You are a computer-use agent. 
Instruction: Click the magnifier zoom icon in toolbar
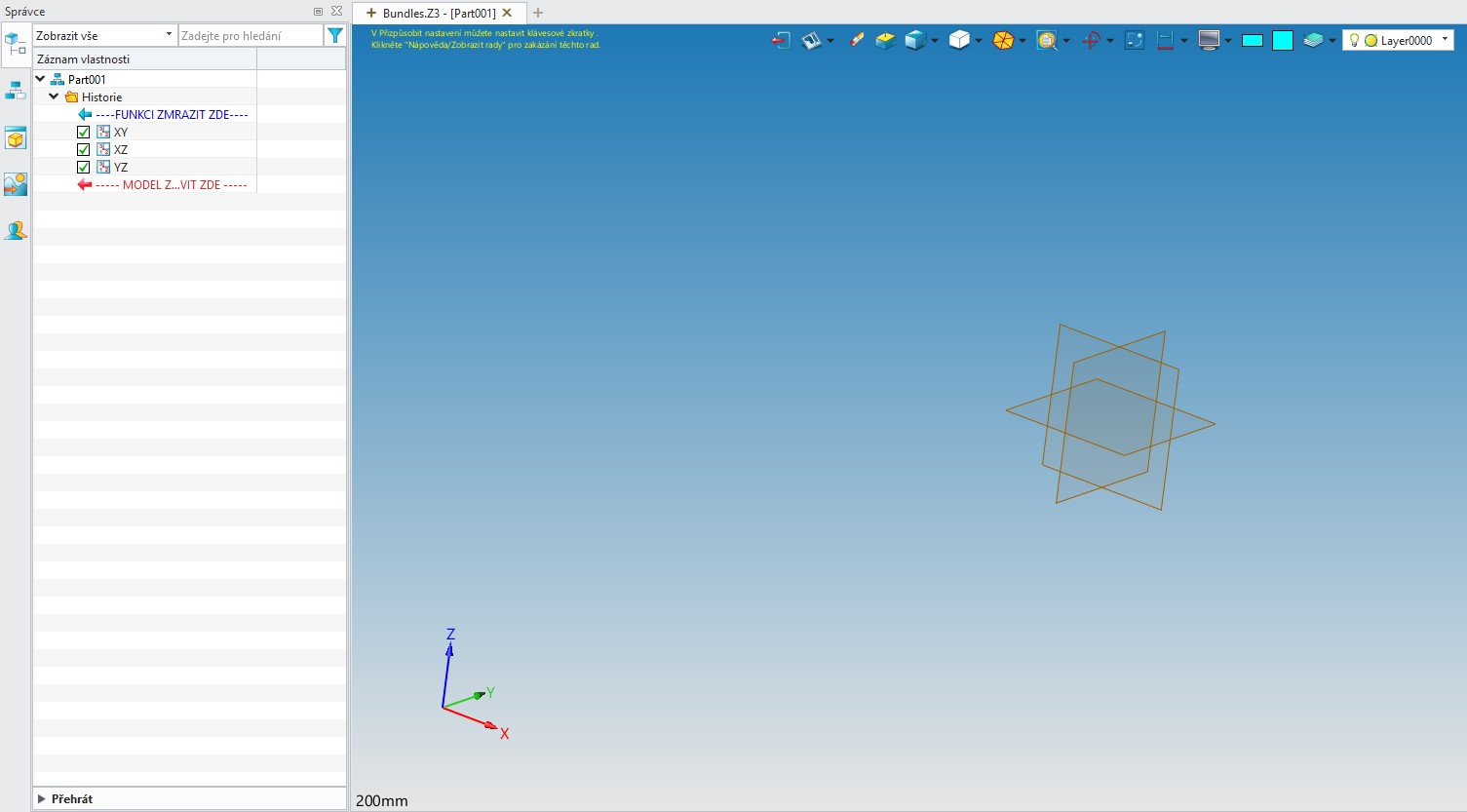[x=1047, y=40]
